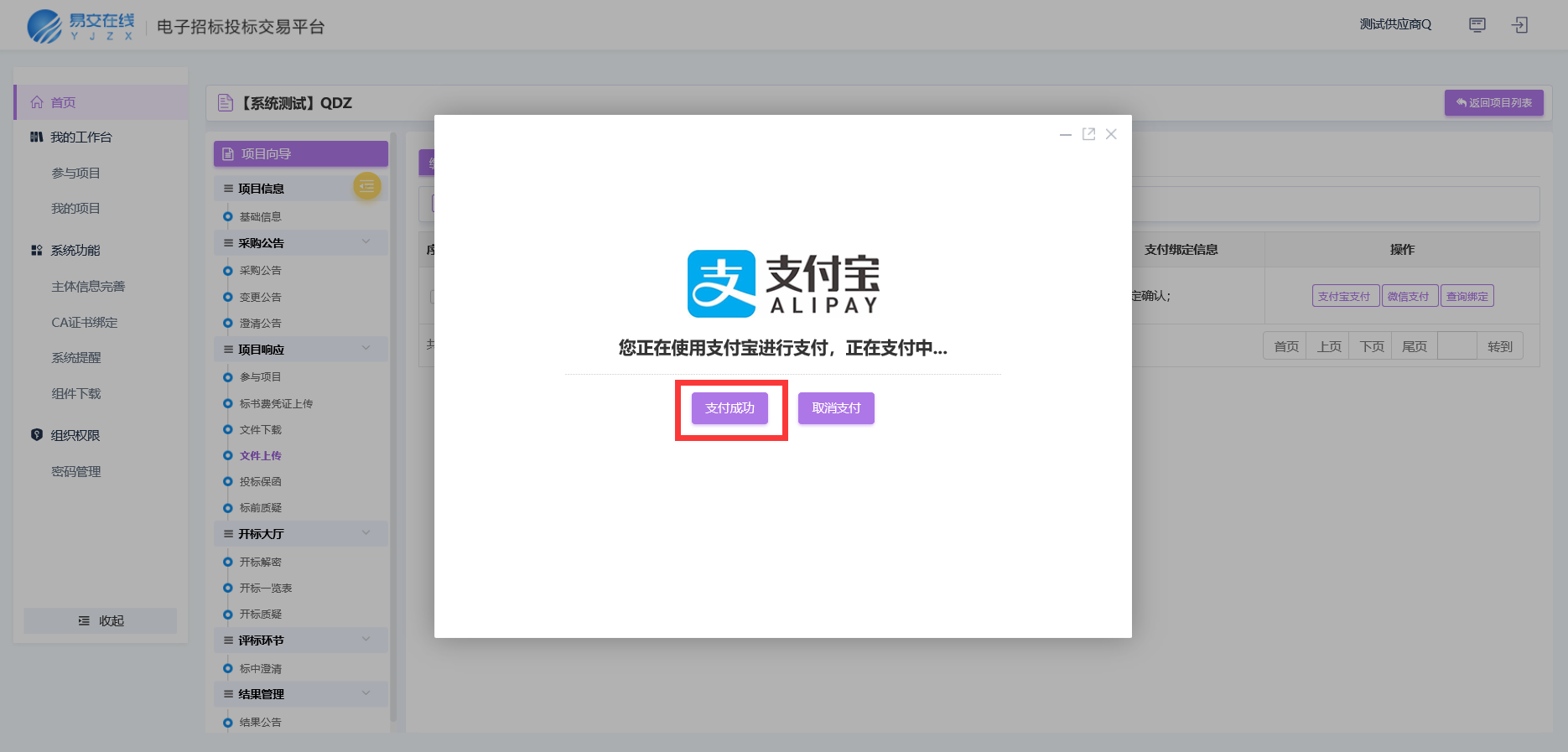1568x752 pixels.
Task: Go to 尾页 in pagination
Action: [x=1414, y=346]
